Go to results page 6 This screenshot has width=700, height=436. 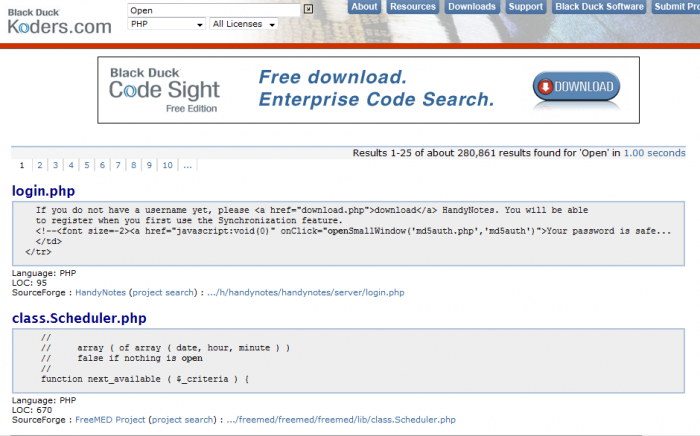point(102,166)
